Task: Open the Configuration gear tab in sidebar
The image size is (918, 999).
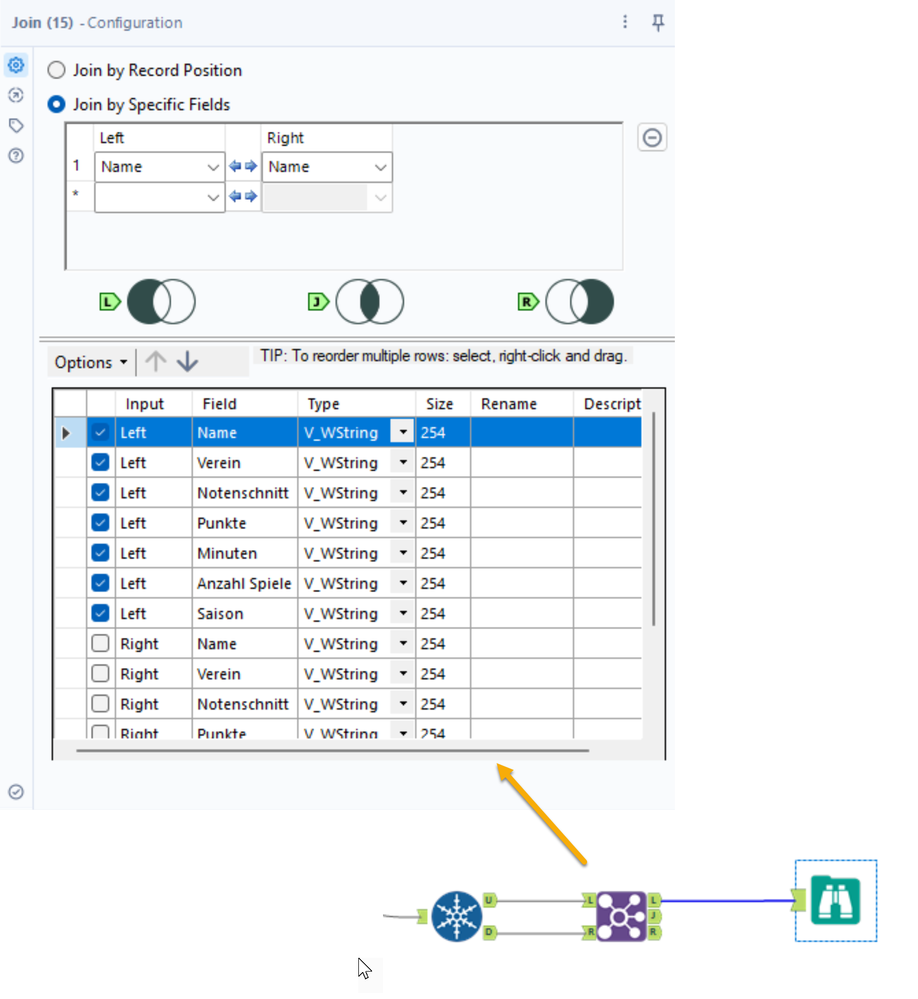Action: (16, 65)
